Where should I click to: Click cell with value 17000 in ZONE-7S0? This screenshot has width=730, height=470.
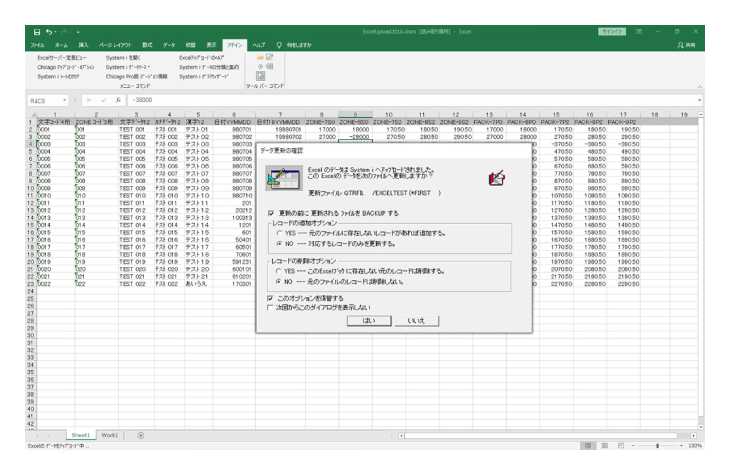click(x=321, y=129)
